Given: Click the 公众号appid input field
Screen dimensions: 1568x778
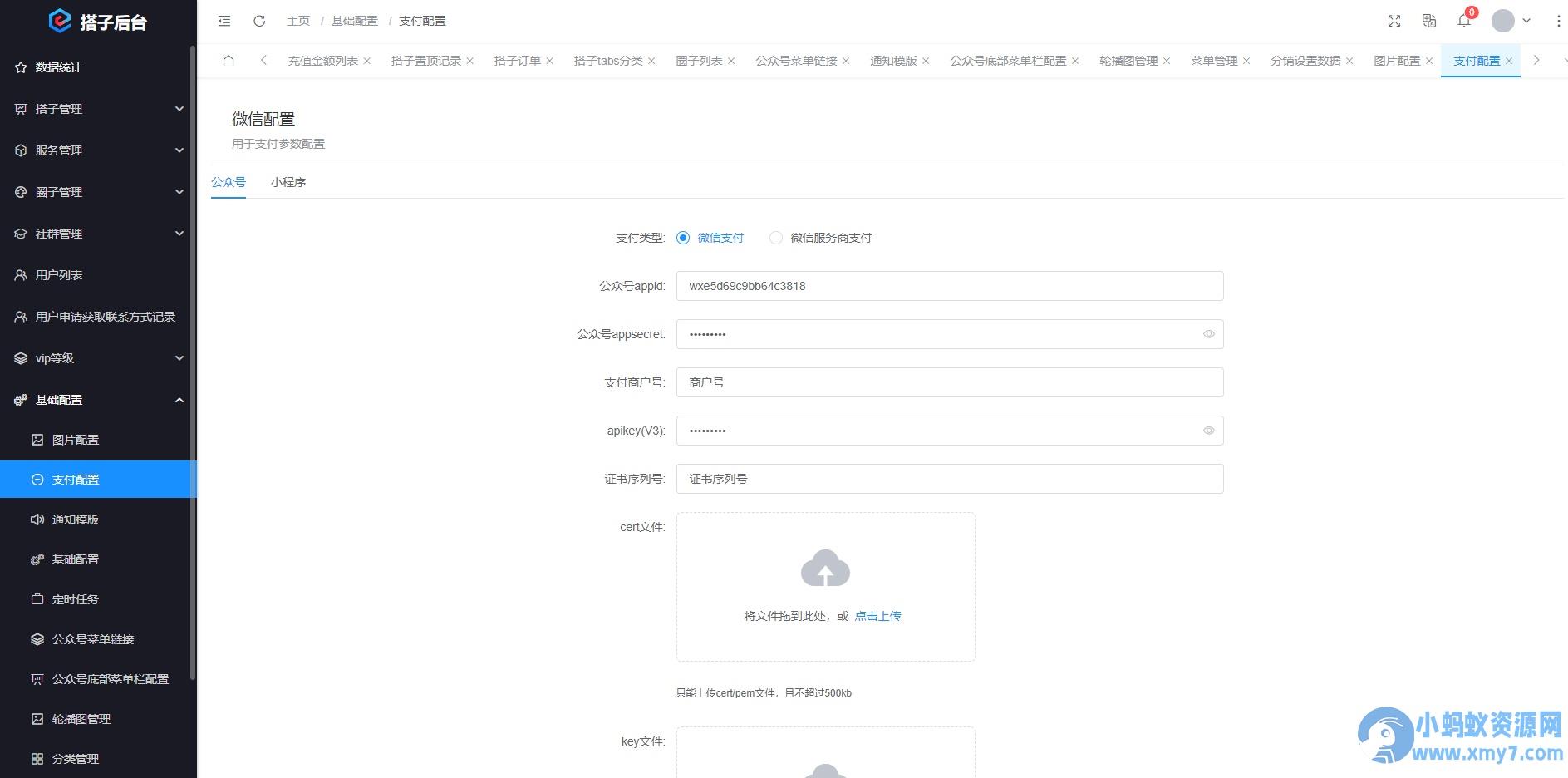Looking at the screenshot, I should [950, 286].
